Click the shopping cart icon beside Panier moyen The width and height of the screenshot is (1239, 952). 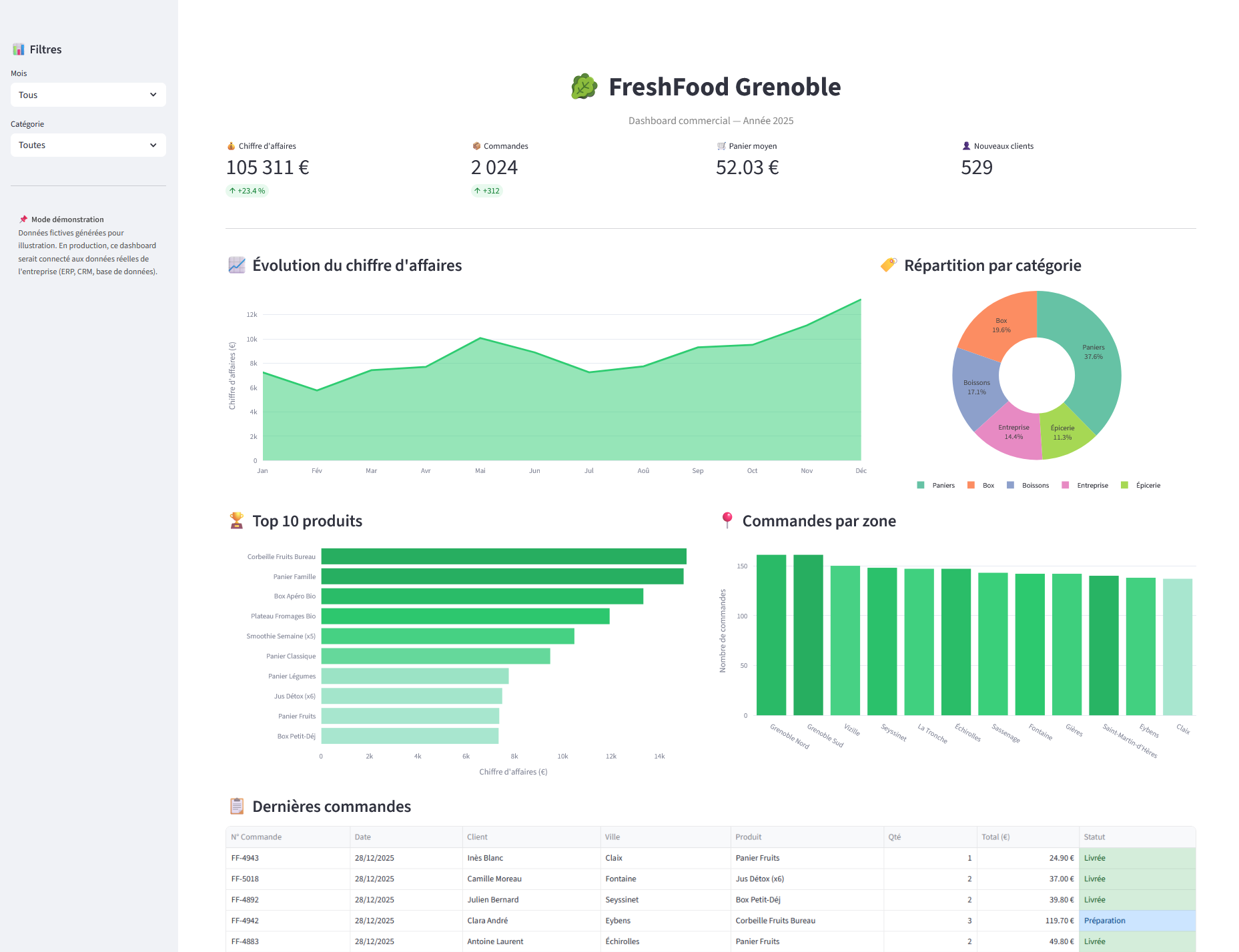721,145
